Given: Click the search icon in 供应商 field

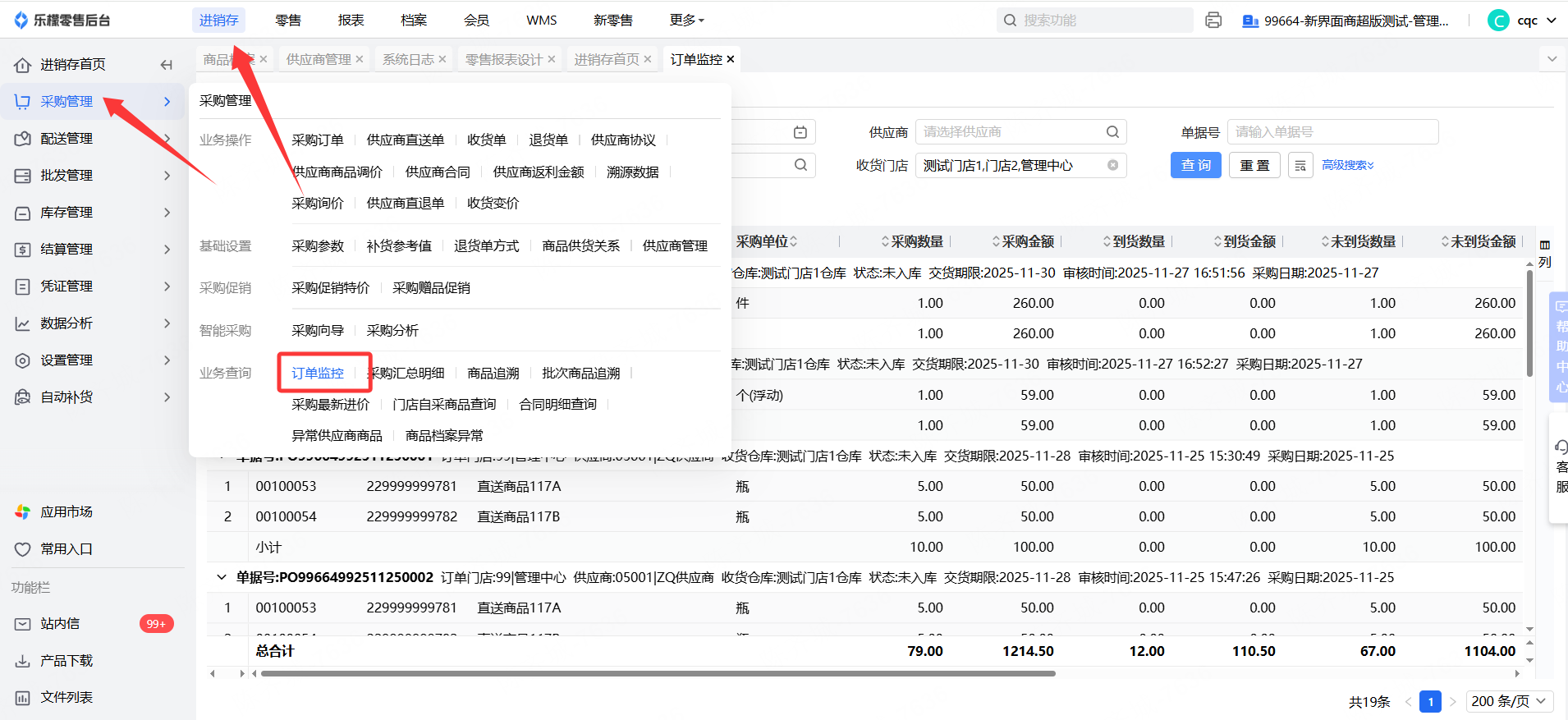Looking at the screenshot, I should (1112, 132).
